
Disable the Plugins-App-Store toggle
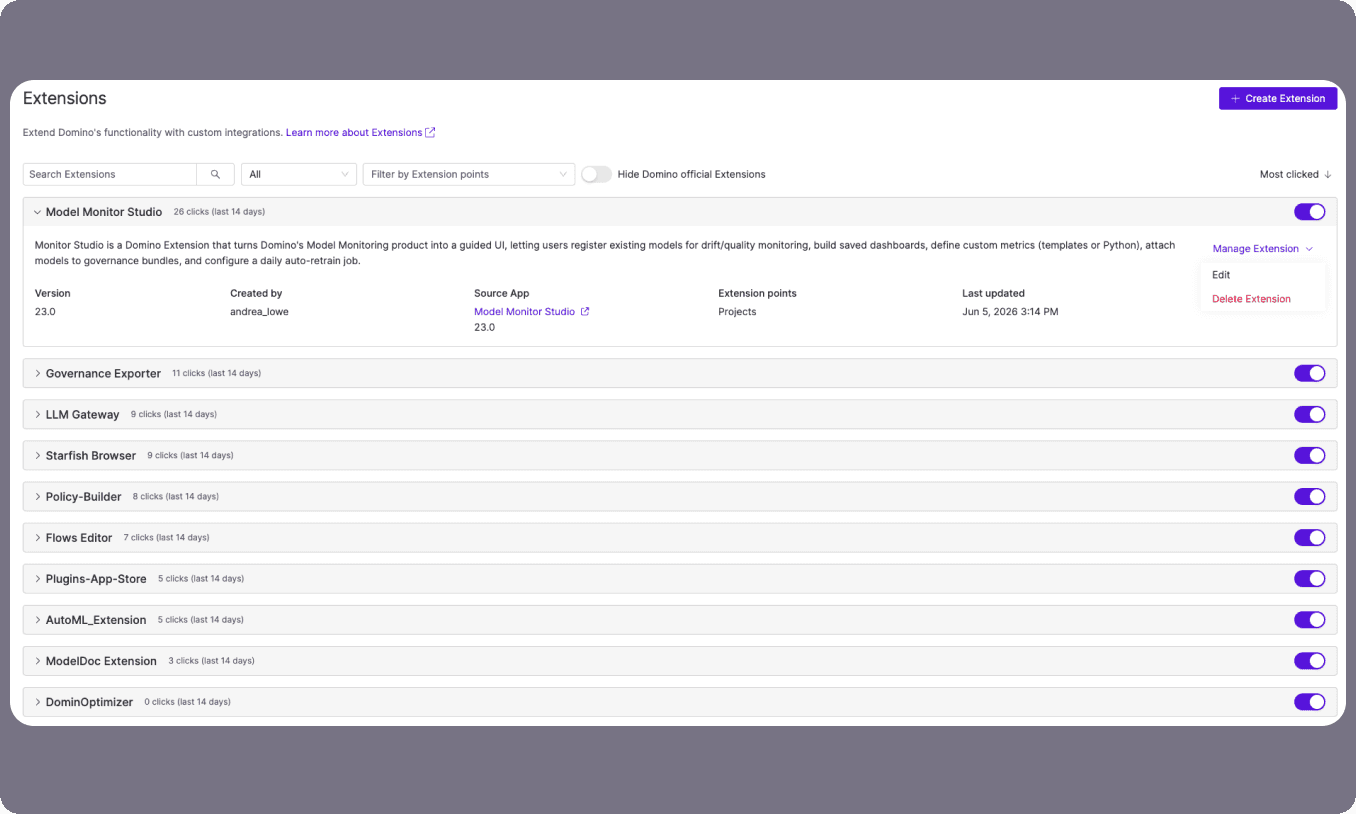pyautogui.click(x=1309, y=578)
